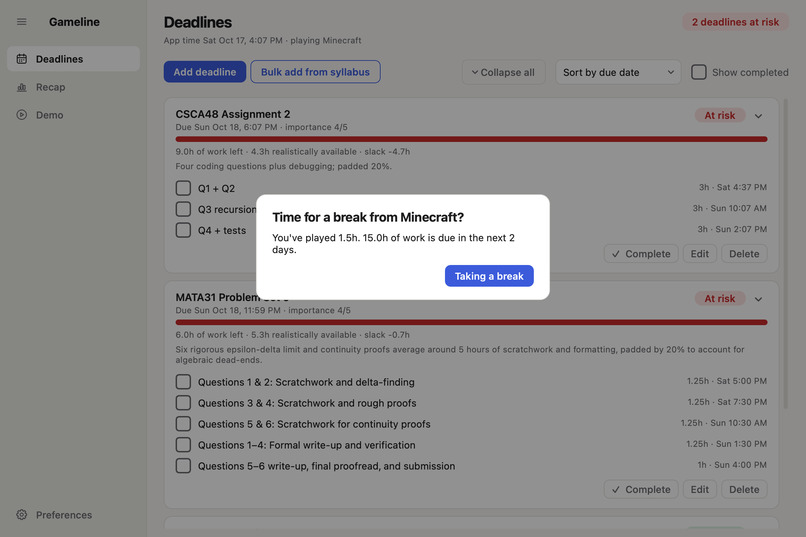
Task: Check Questions 3 & 4 rough proofs subtask
Action: tap(183, 403)
